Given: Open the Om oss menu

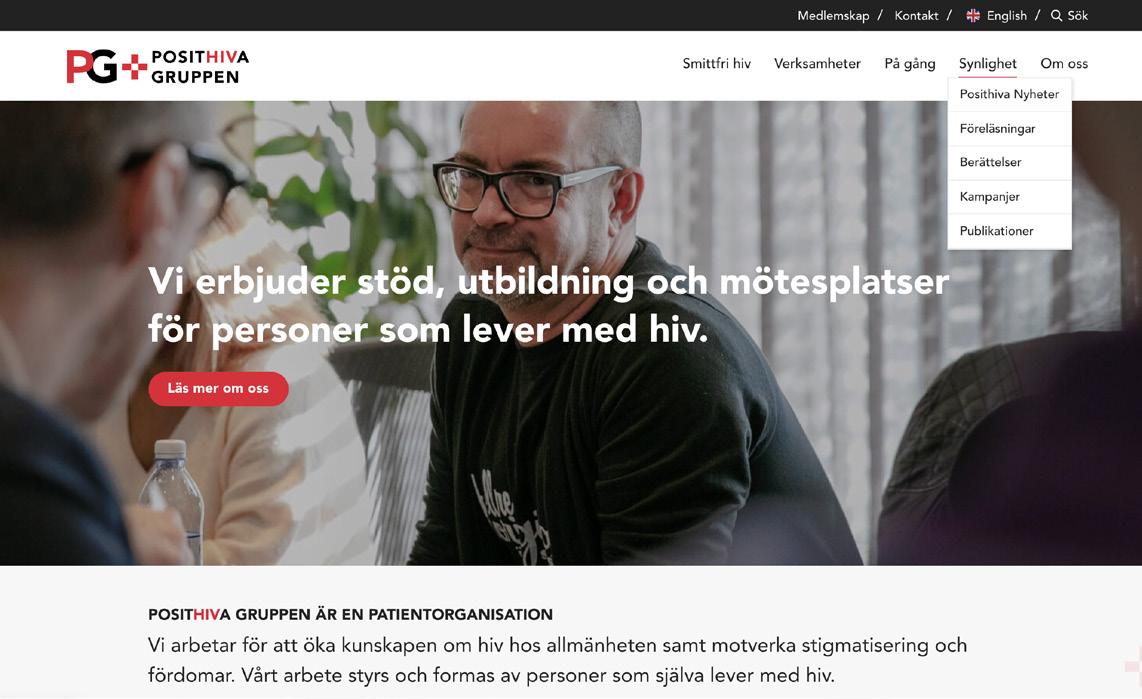Looking at the screenshot, I should click(1064, 63).
